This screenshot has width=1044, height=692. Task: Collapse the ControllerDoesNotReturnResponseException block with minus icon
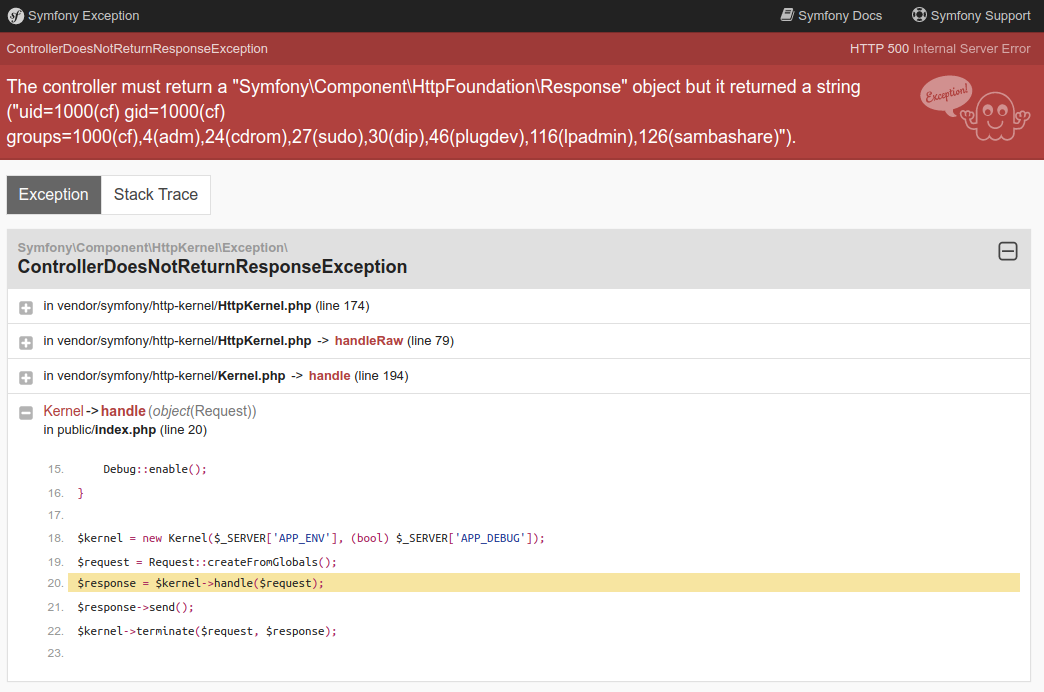(x=1008, y=252)
